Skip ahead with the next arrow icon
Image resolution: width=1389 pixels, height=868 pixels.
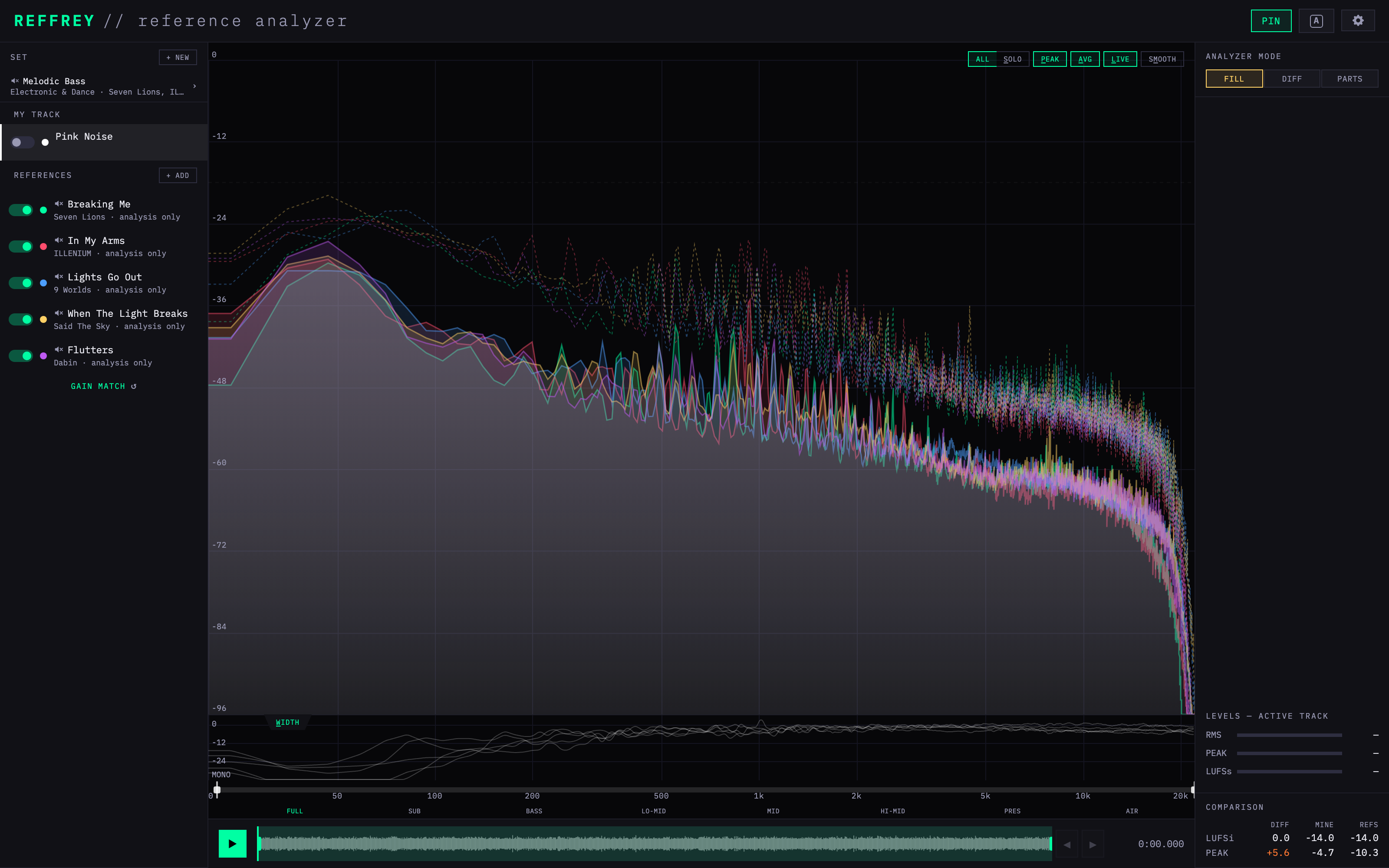(1093, 845)
